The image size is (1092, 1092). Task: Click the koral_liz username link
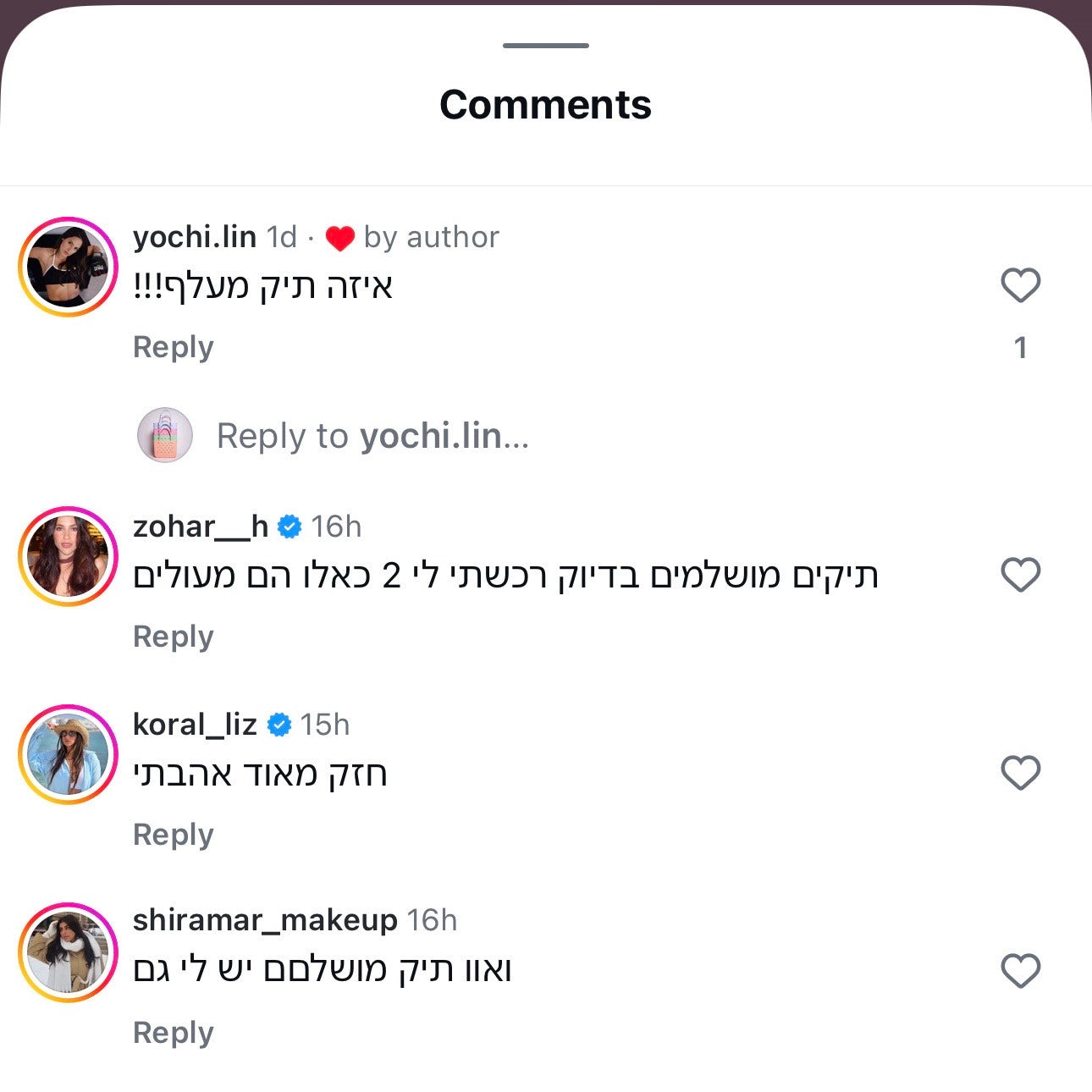pos(195,725)
